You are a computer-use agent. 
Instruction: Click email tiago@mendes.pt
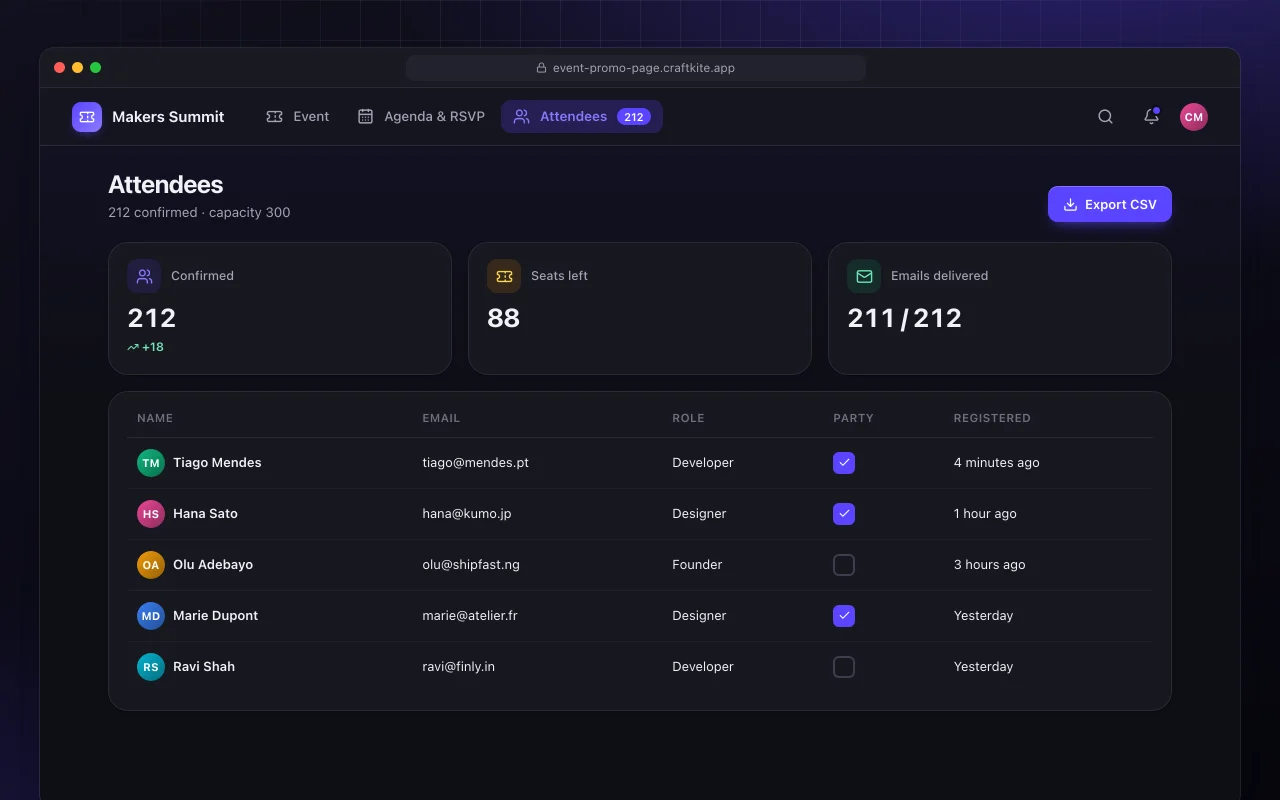click(476, 463)
